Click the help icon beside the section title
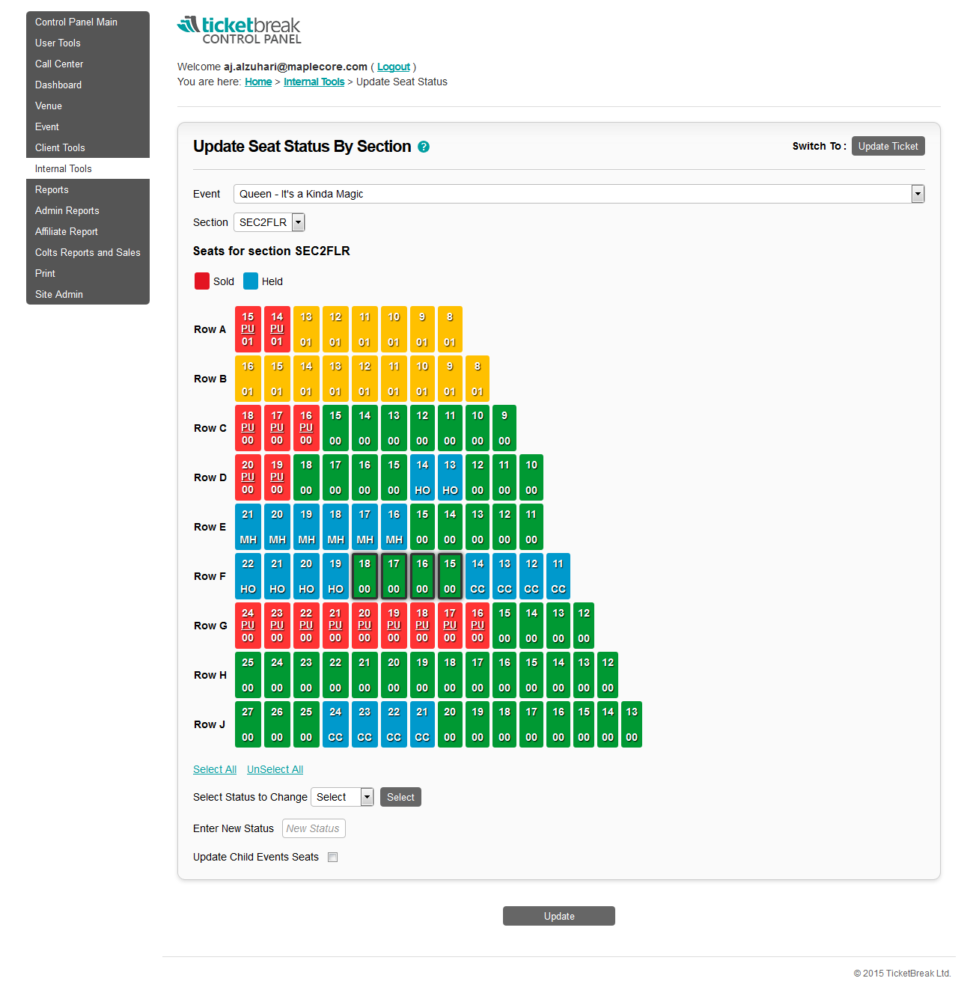This screenshot has height=990, width=973. tap(424, 147)
